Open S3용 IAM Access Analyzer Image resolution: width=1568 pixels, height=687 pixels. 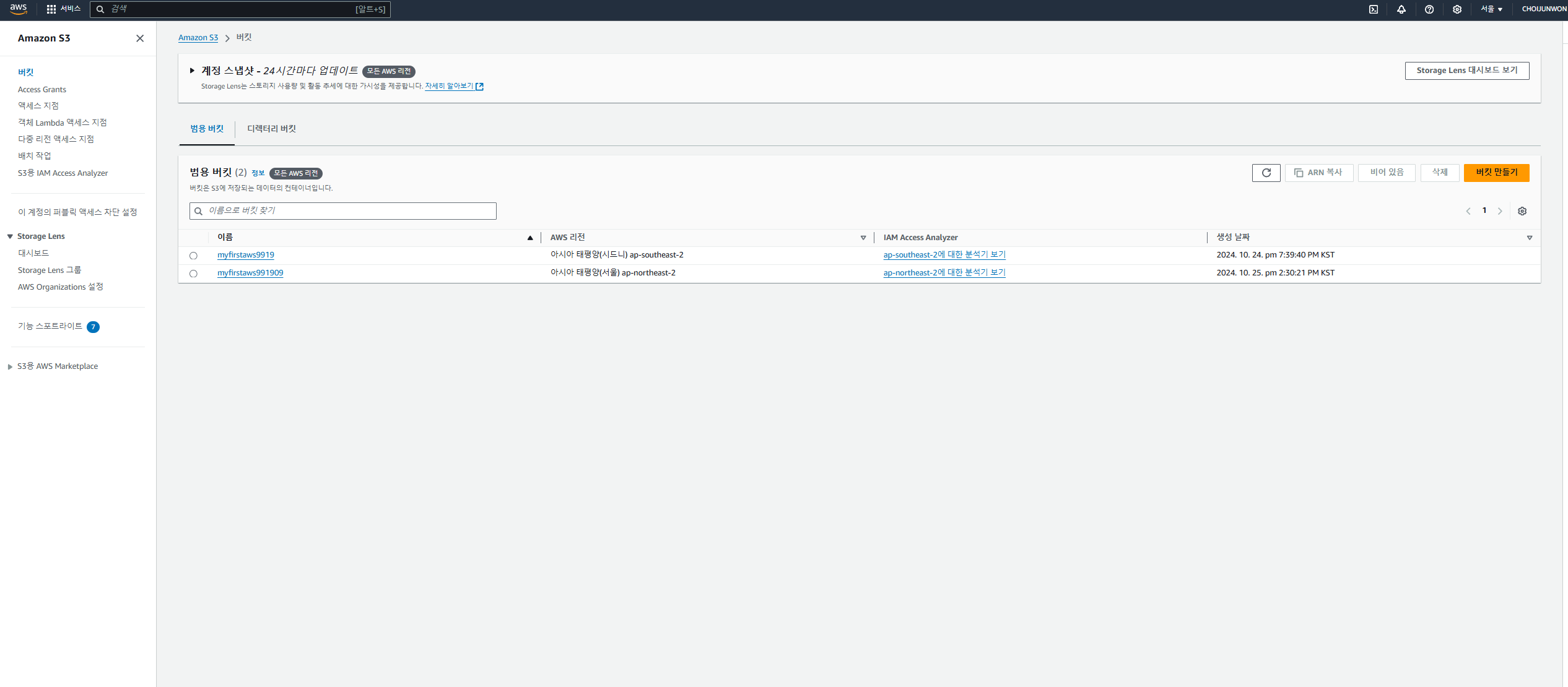(x=63, y=173)
